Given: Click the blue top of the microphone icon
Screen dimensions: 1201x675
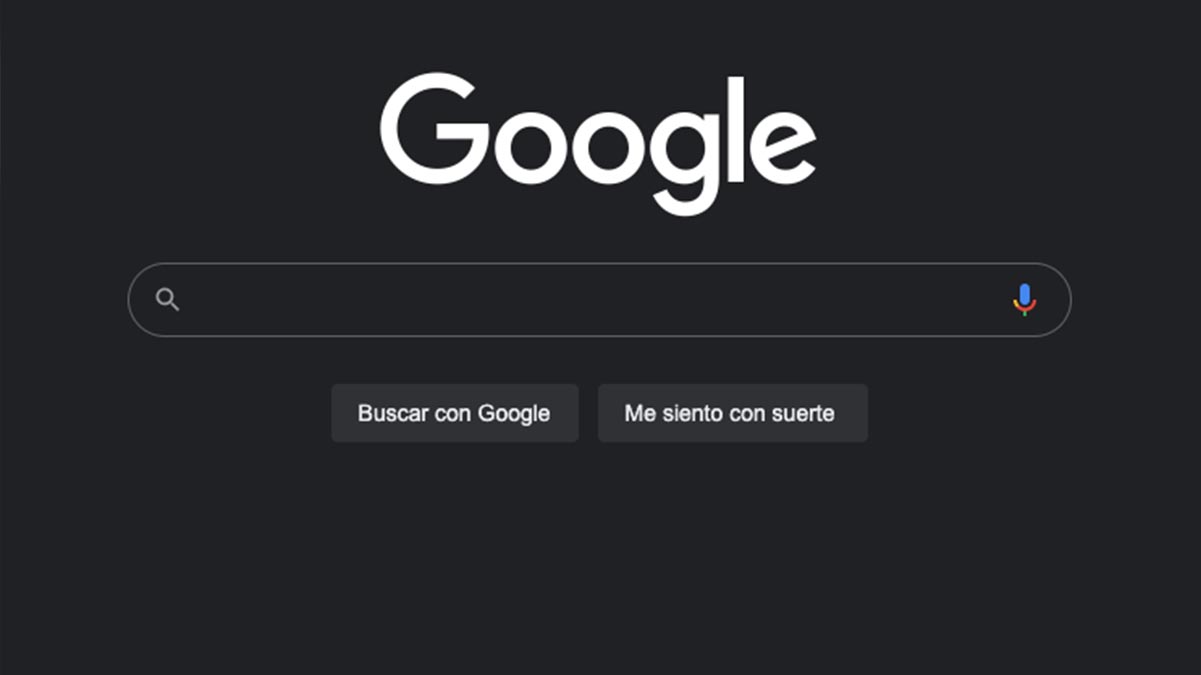Looking at the screenshot, I should pos(1024,294).
